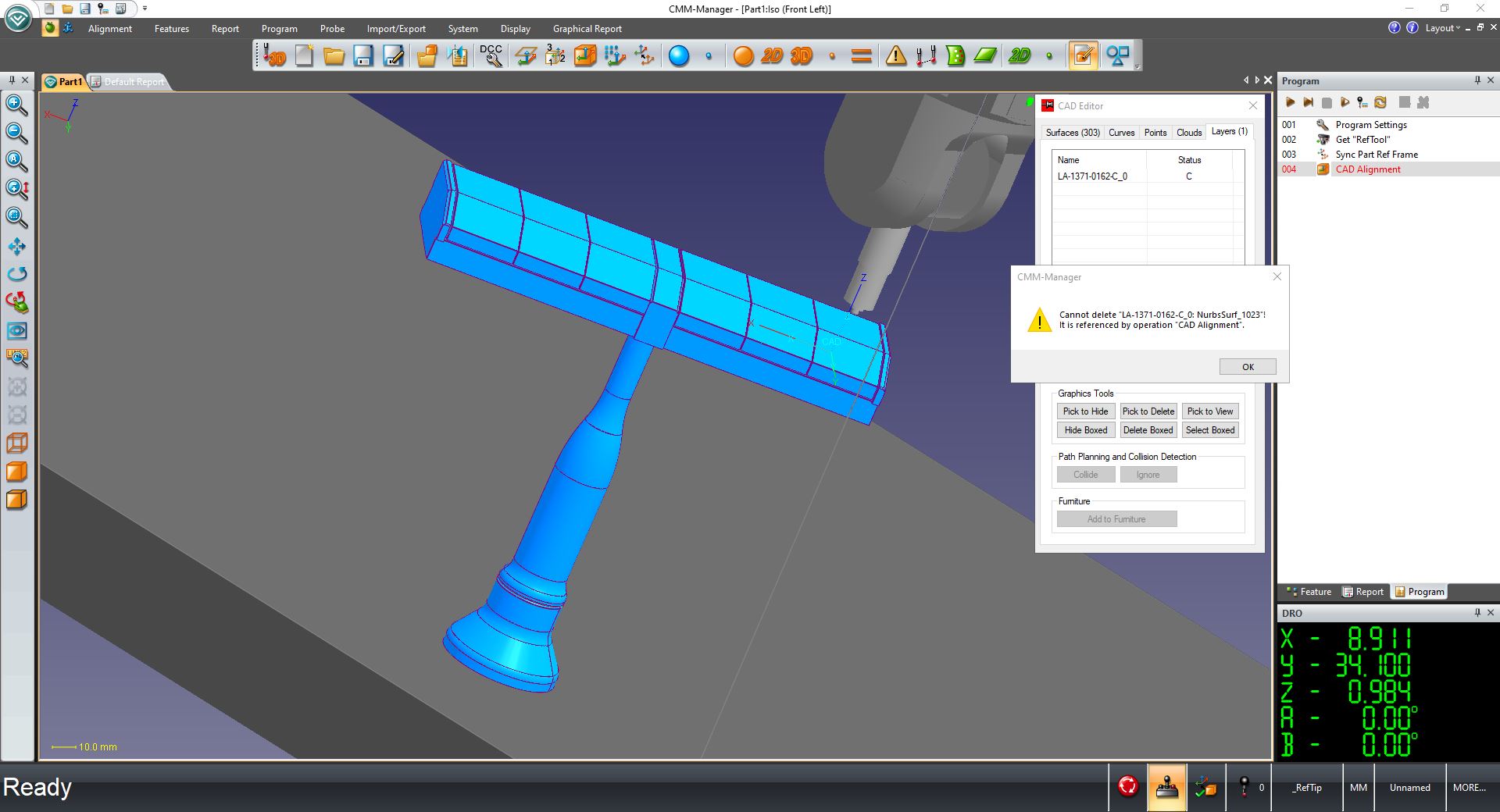1500x812 pixels.
Task: Click the Select Boxed button
Action: [1210, 430]
